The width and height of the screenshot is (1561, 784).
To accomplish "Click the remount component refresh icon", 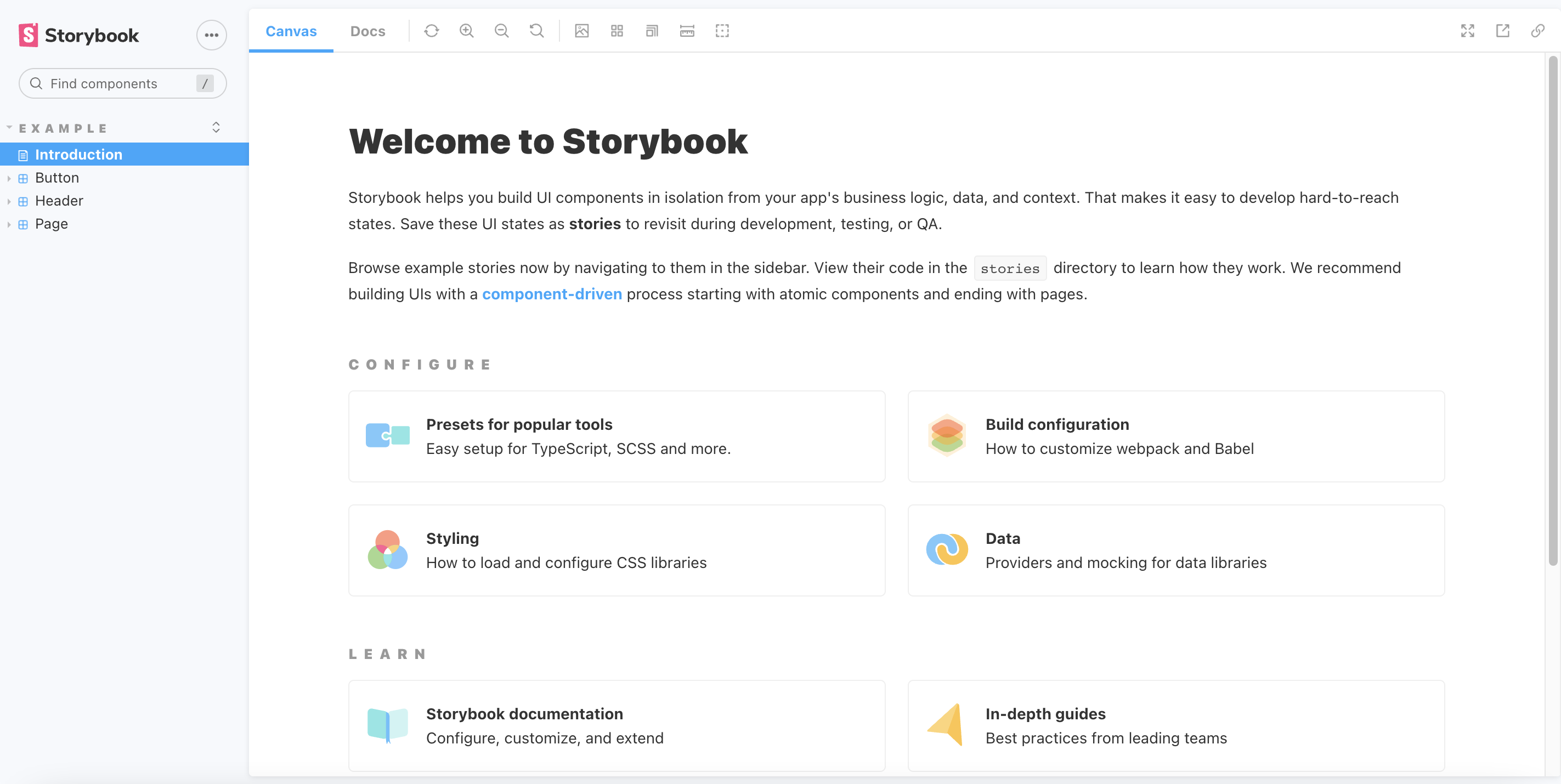I will pyautogui.click(x=432, y=31).
